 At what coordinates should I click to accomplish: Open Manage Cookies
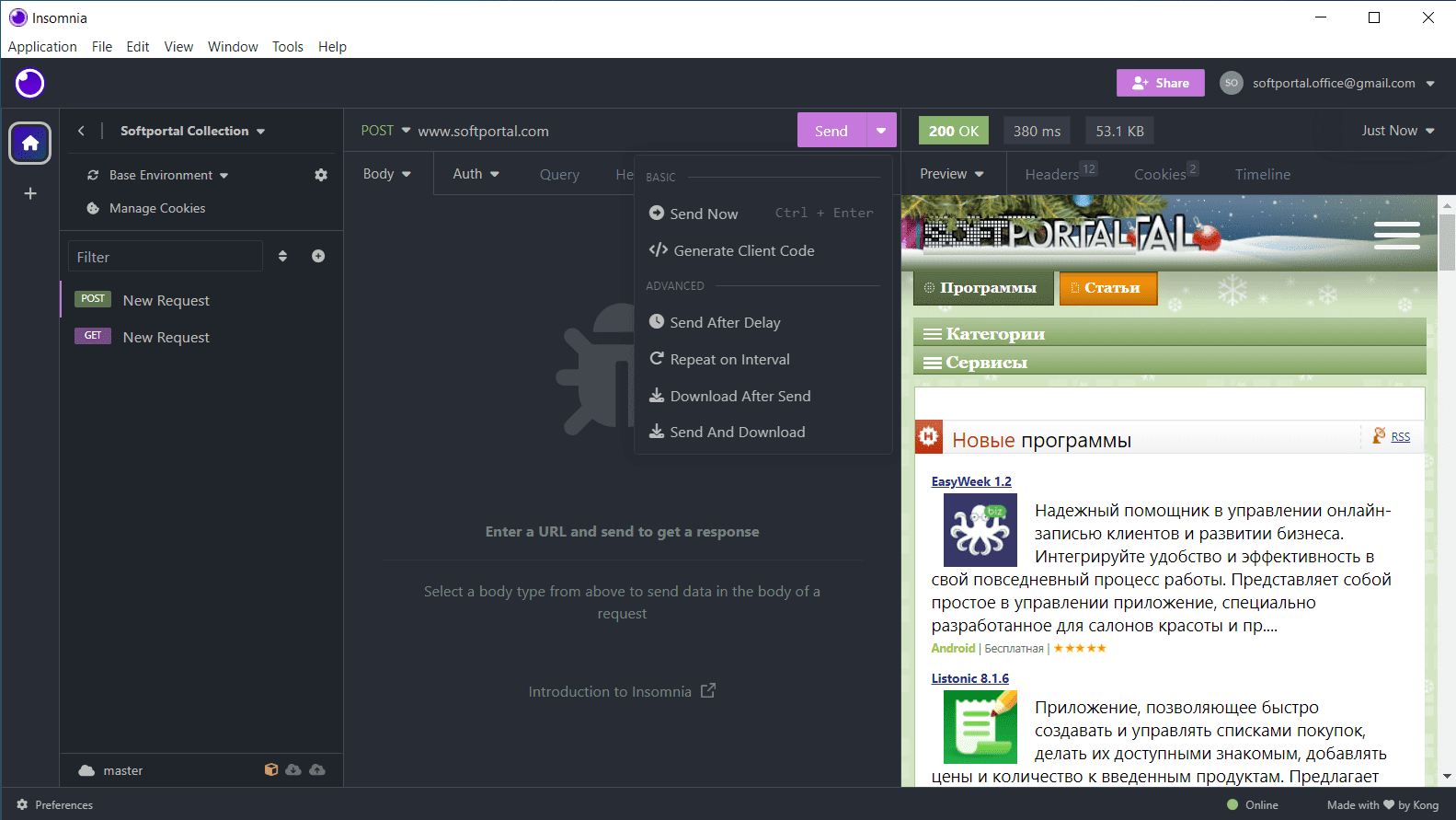point(146,208)
